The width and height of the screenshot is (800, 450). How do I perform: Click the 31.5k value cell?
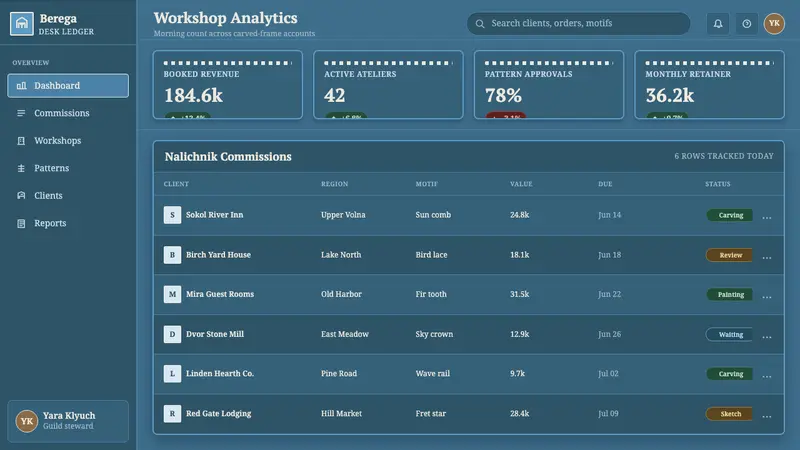519,294
